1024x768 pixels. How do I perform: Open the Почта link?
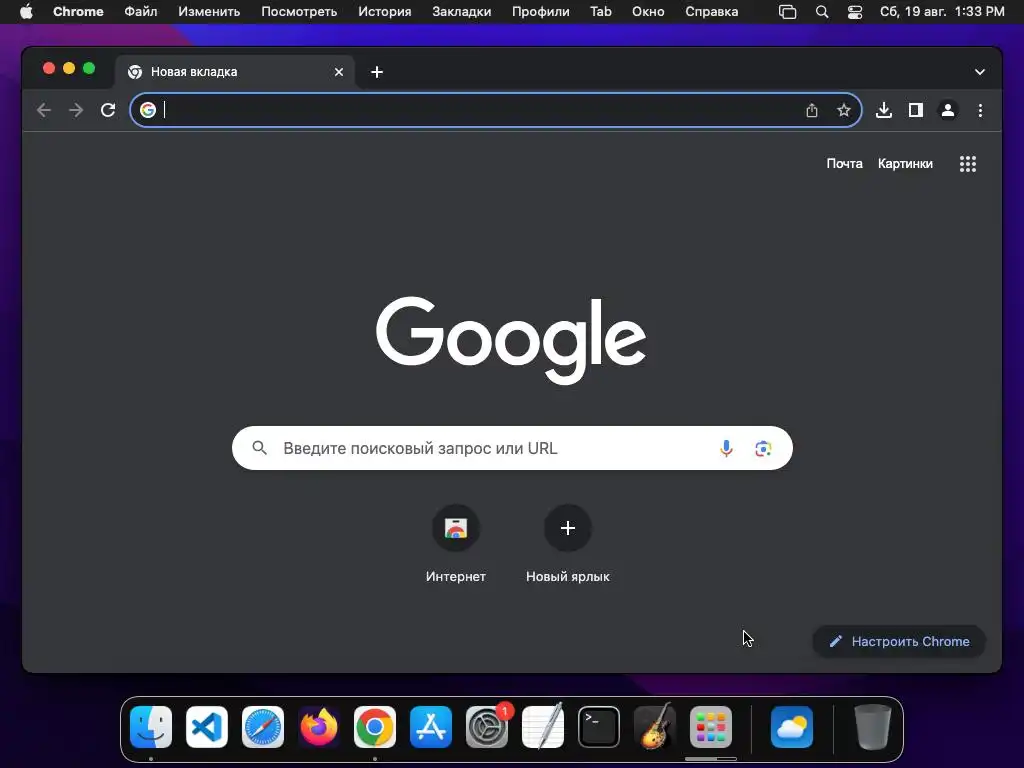(844, 164)
